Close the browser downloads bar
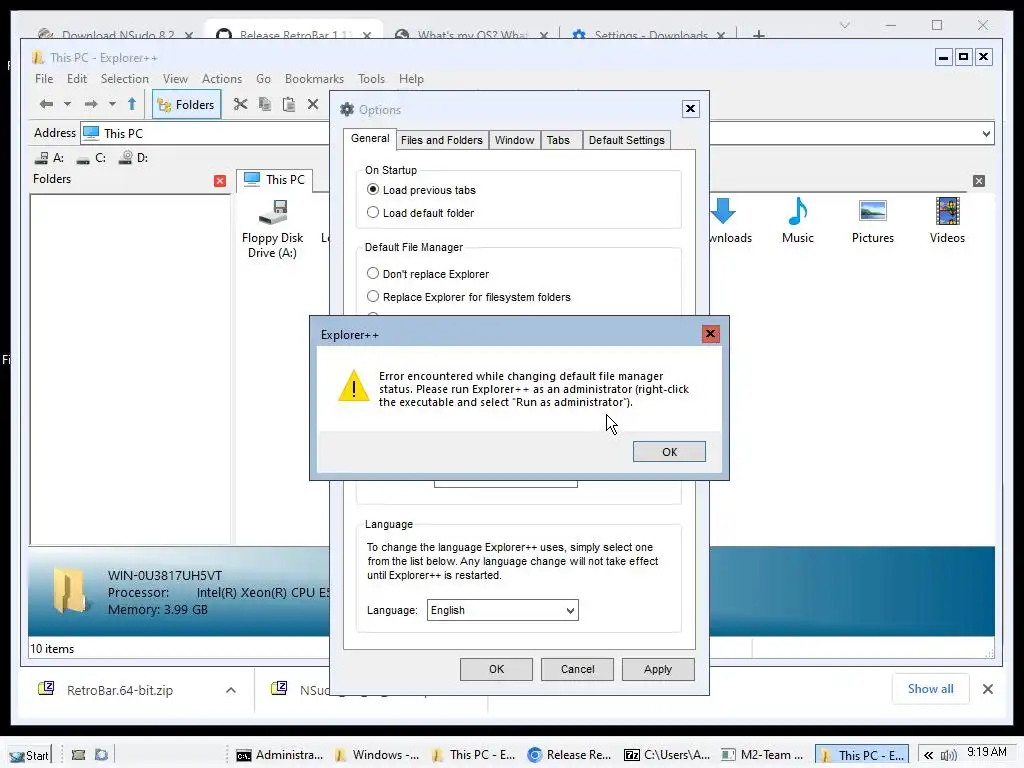The width and height of the screenshot is (1024, 768). [987, 689]
